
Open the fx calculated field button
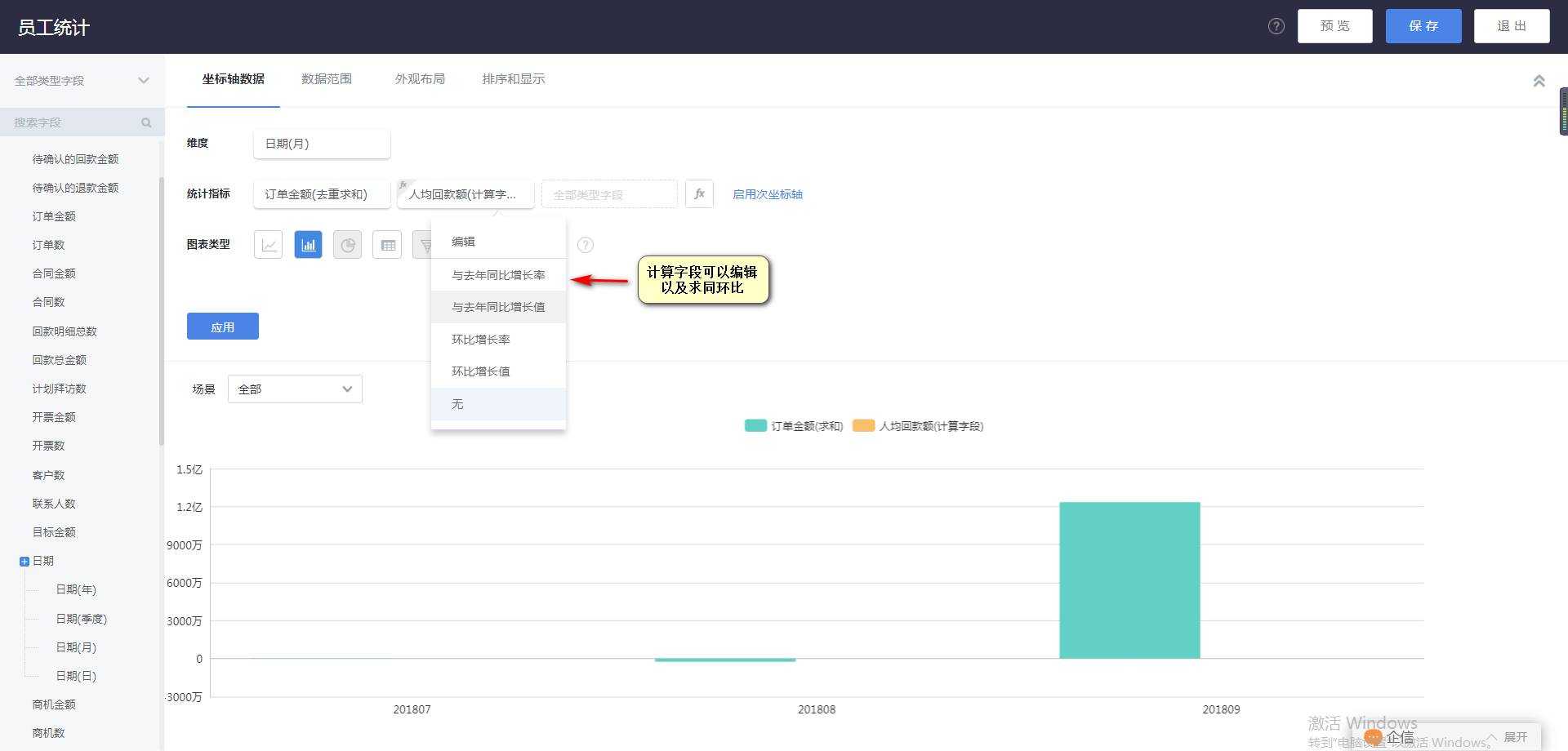[699, 194]
